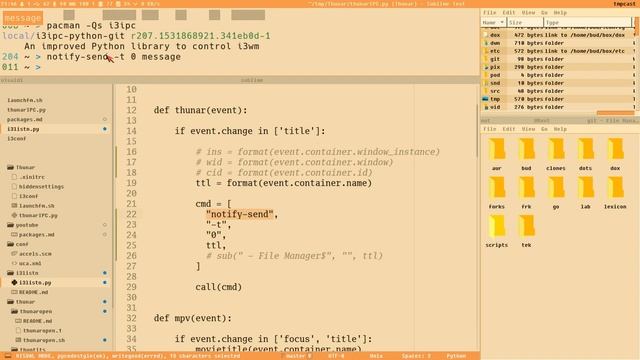Click the pix folder icon in list view
640x360 pixels.
486,67
